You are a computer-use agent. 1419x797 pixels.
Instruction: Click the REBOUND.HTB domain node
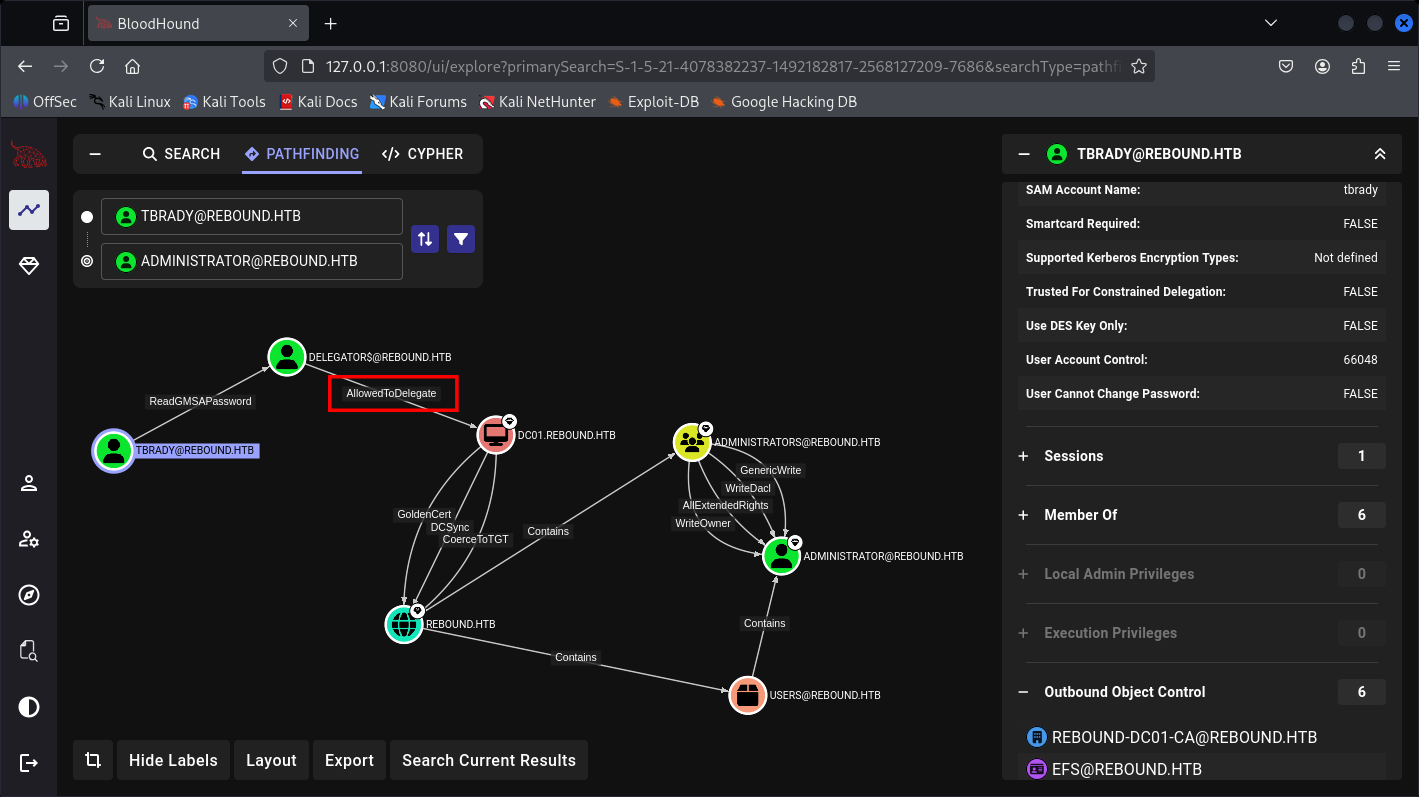pos(404,624)
